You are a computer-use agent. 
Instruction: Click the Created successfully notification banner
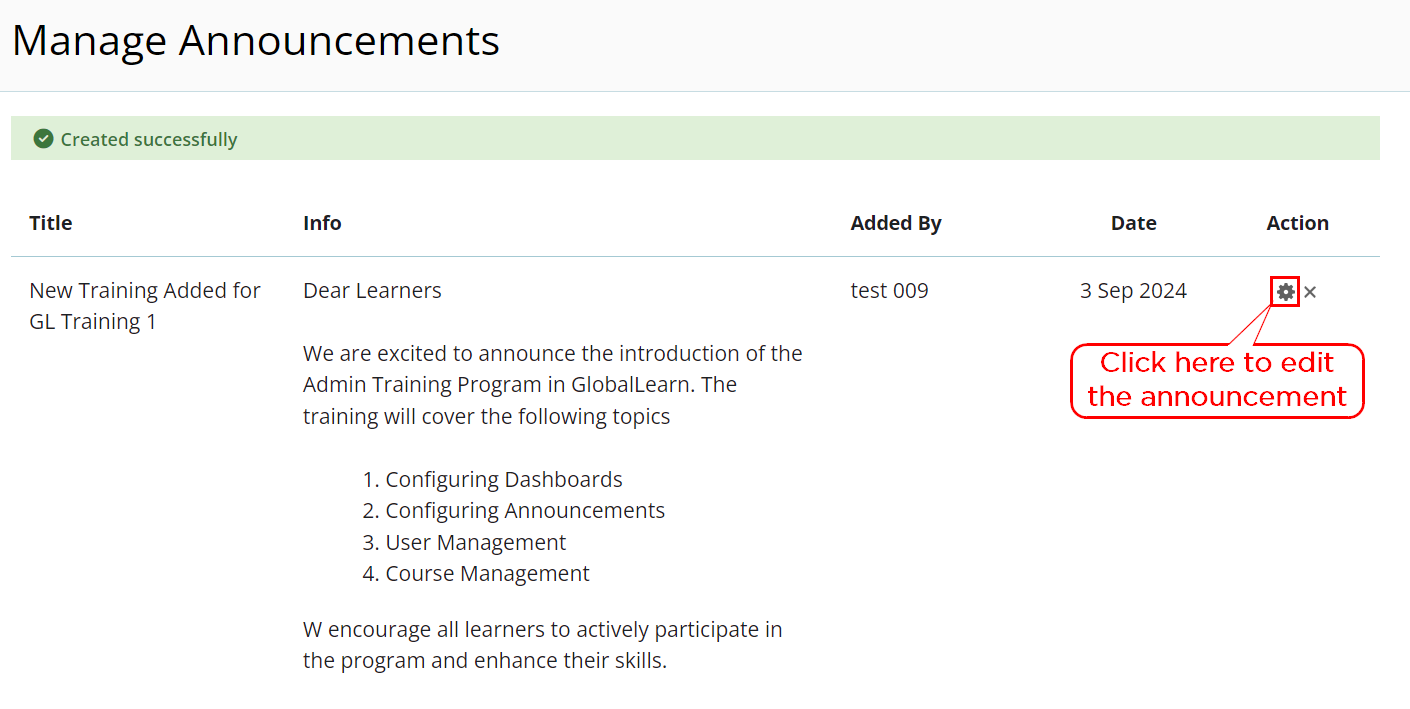[695, 138]
